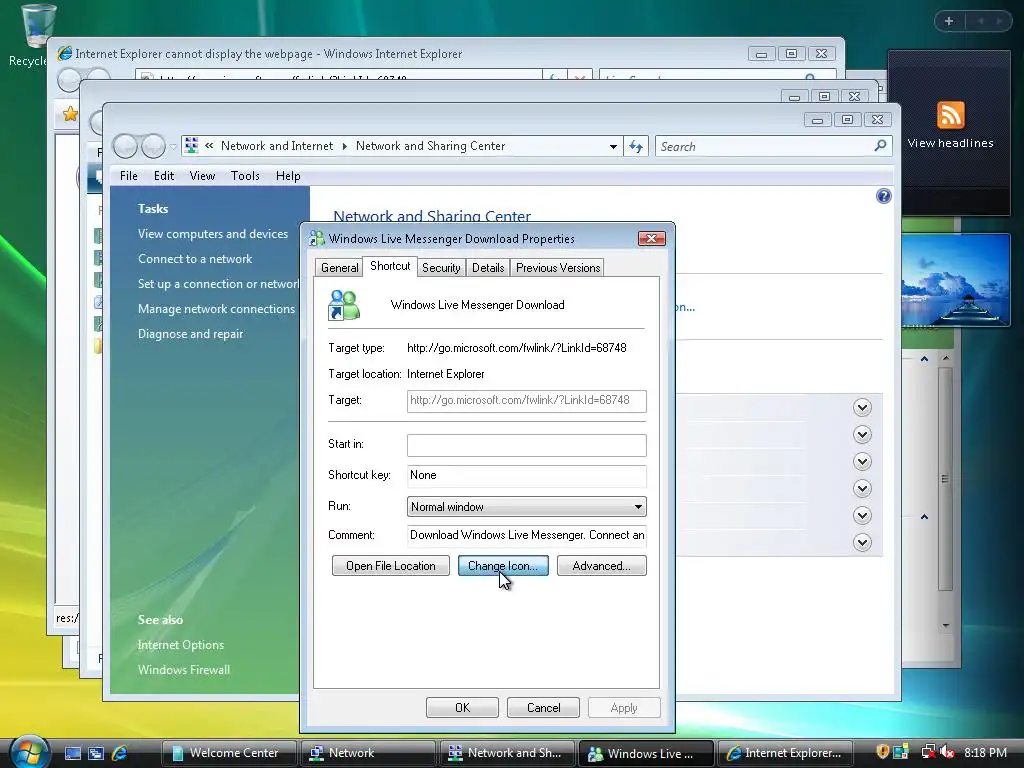Expand the fifth sharing setting chevron
Image resolution: width=1024 pixels, height=768 pixels.
pos(862,515)
